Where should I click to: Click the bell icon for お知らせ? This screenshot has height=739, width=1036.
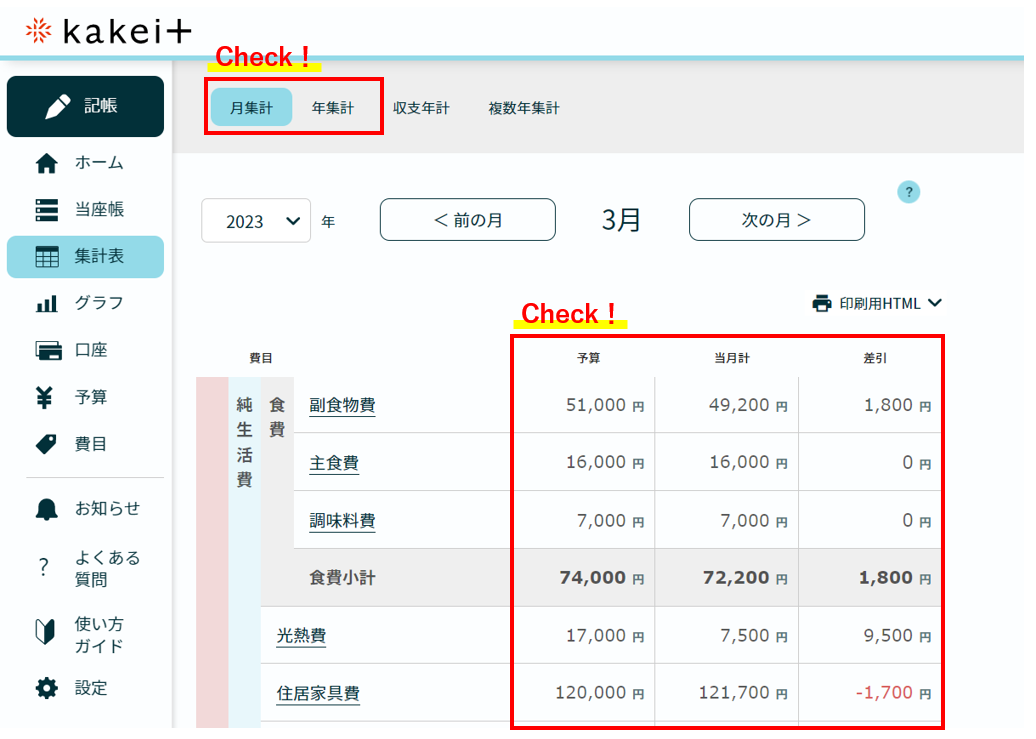[46, 508]
